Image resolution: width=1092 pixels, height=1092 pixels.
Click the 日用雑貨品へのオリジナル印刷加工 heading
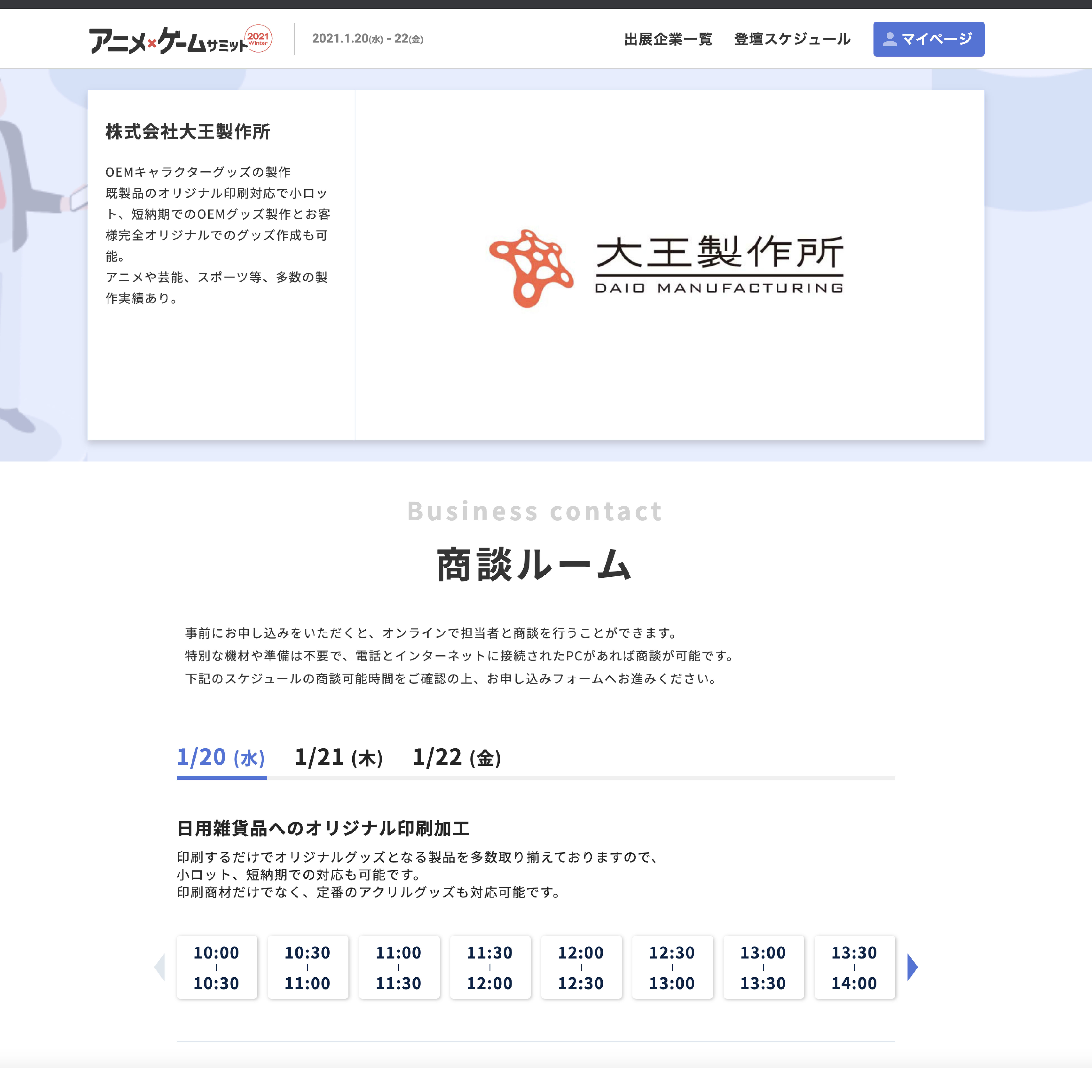click(323, 829)
